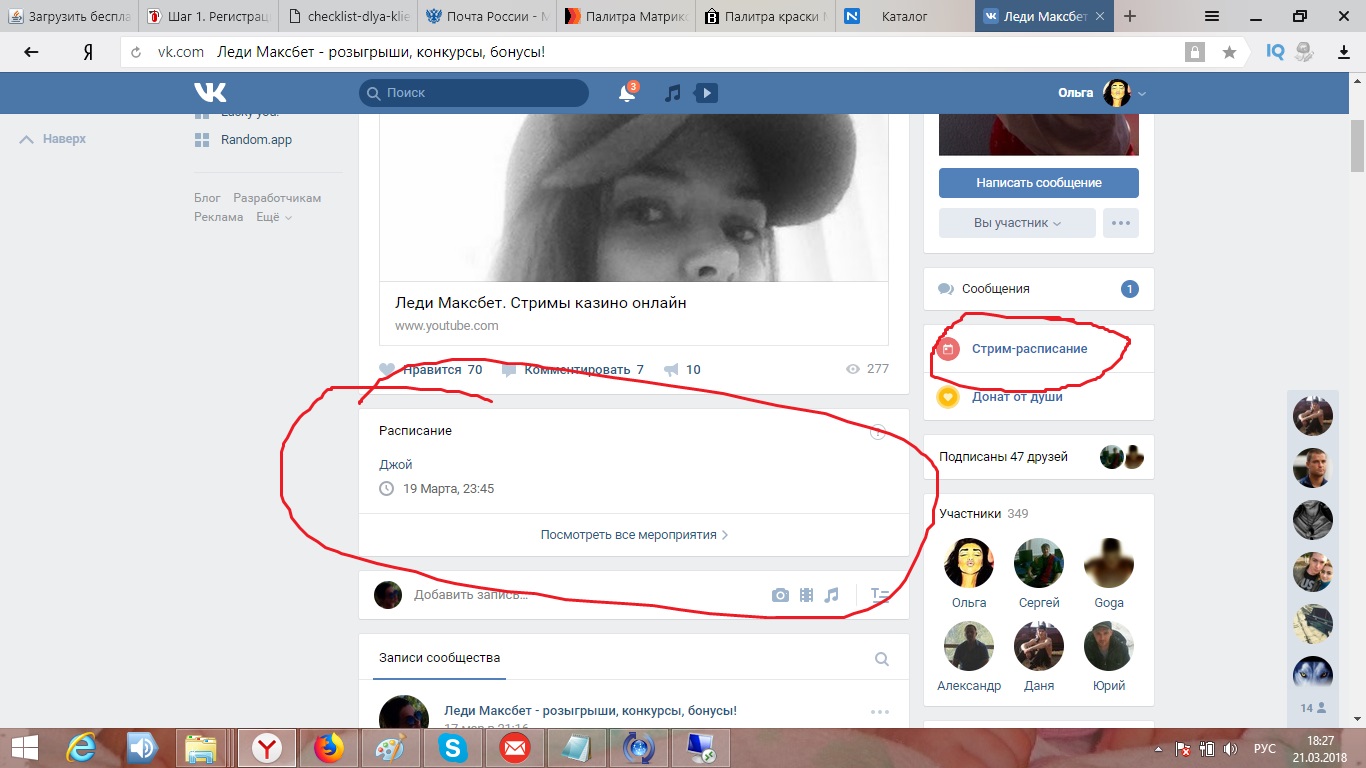The image size is (1366, 768).
Task: Open article editor icon in post box
Action: pos(880,595)
